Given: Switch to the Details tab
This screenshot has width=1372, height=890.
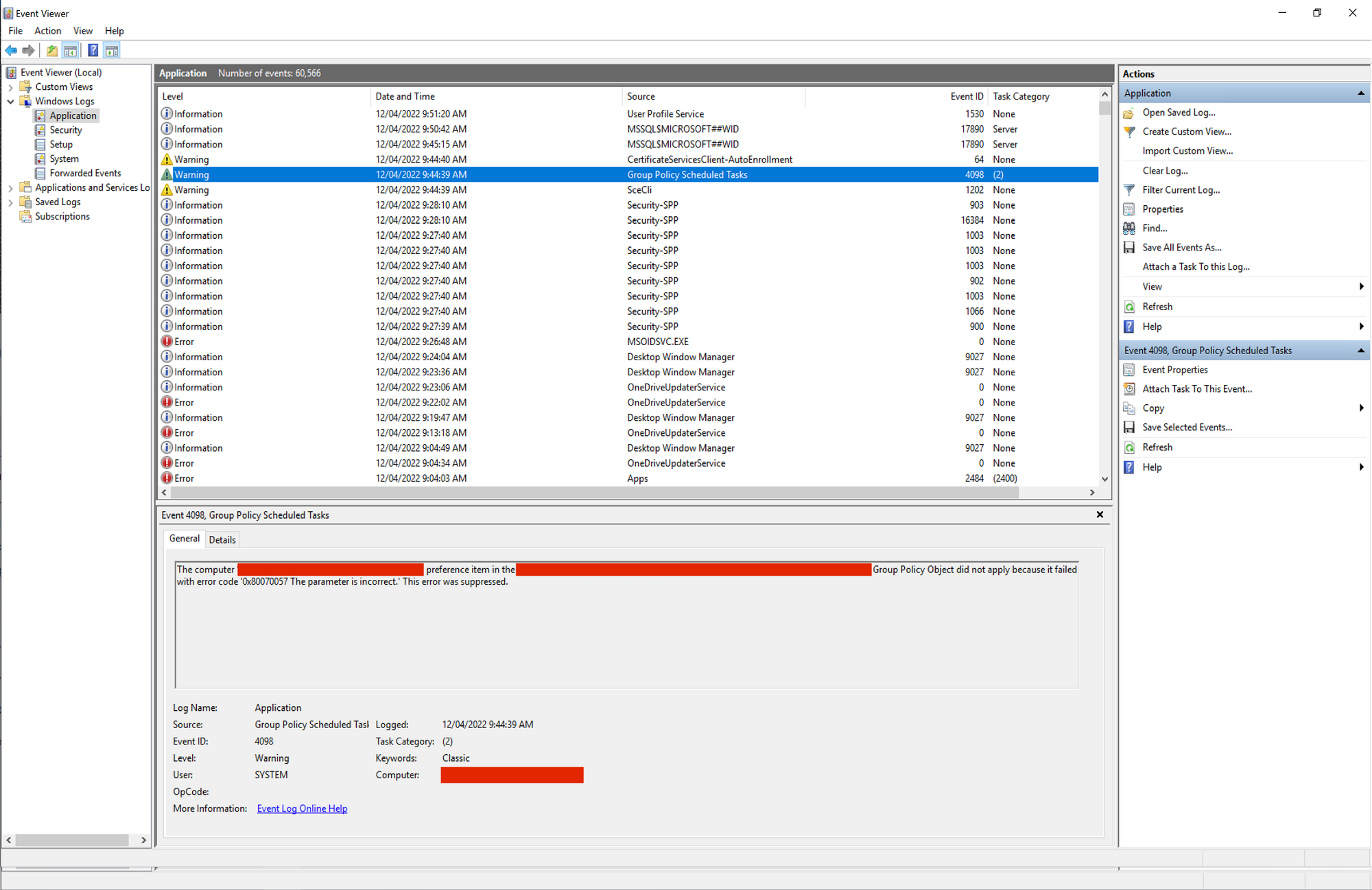Looking at the screenshot, I should [222, 540].
